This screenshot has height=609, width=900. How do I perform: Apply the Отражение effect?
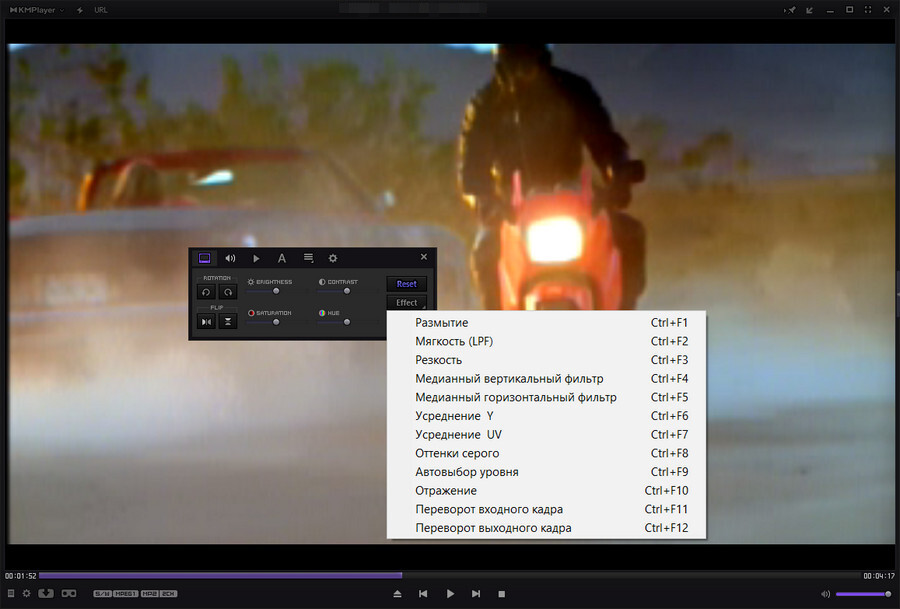pos(546,490)
